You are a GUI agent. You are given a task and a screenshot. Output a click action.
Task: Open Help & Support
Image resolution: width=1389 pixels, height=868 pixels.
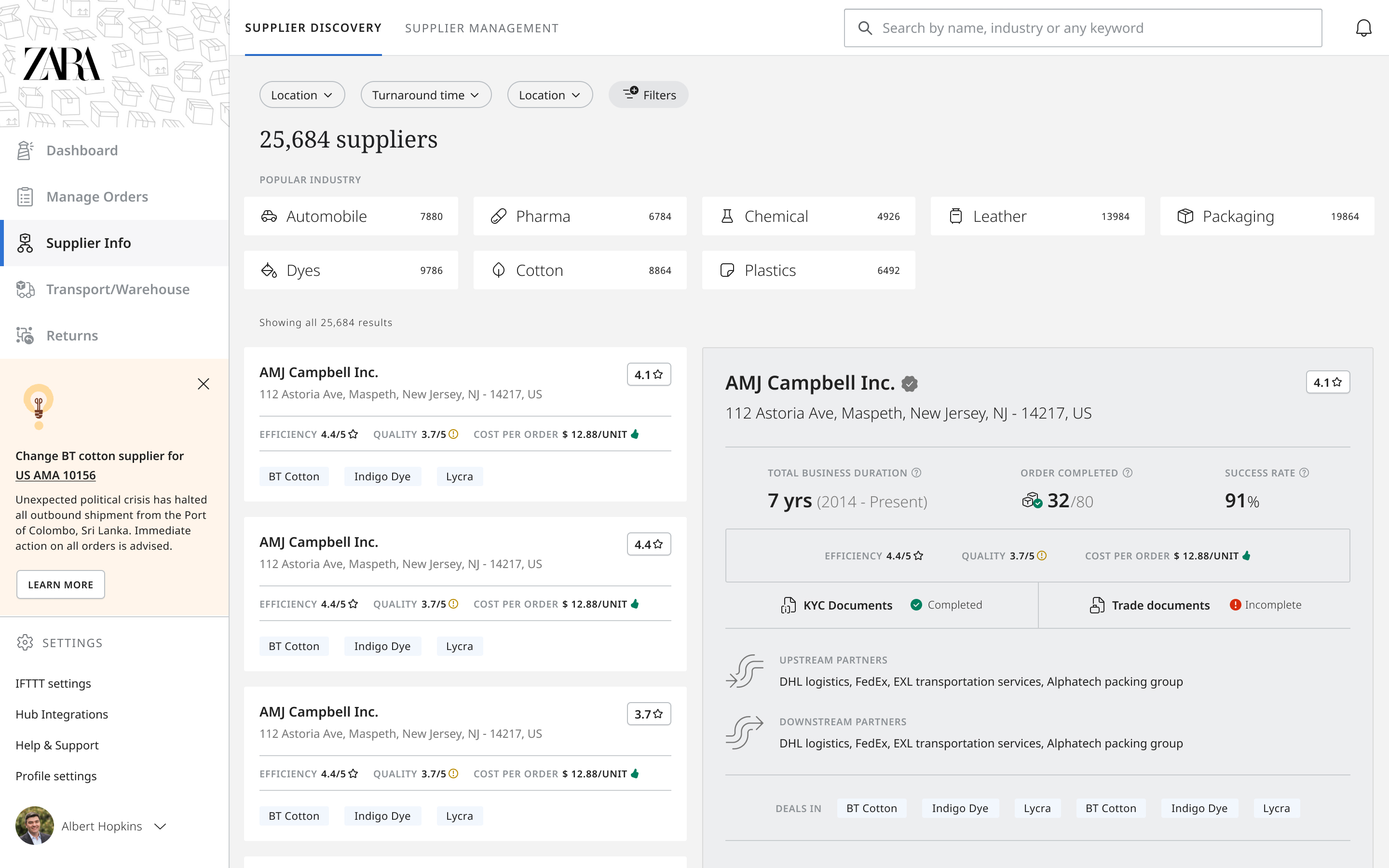point(57,745)
